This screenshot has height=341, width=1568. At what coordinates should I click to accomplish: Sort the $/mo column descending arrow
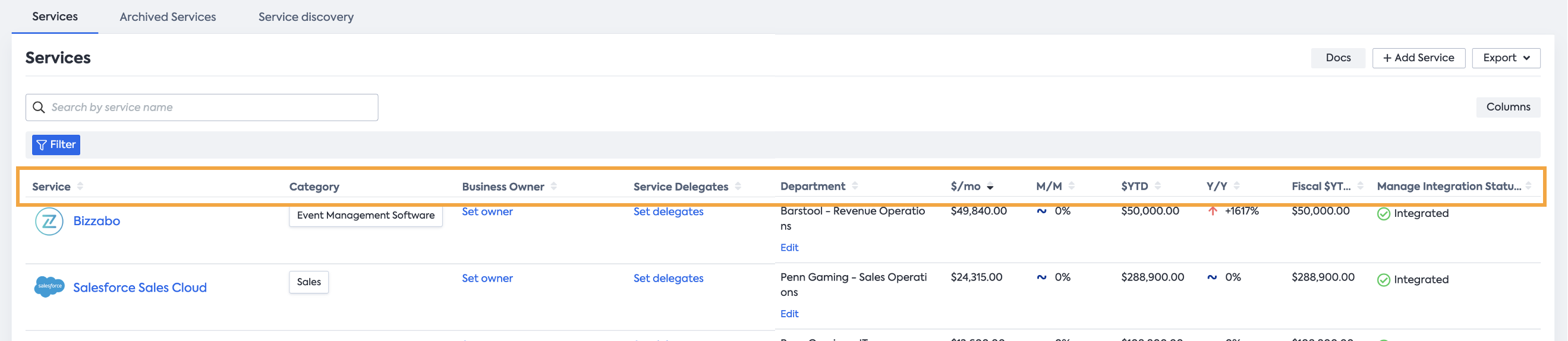pos(990,187)
